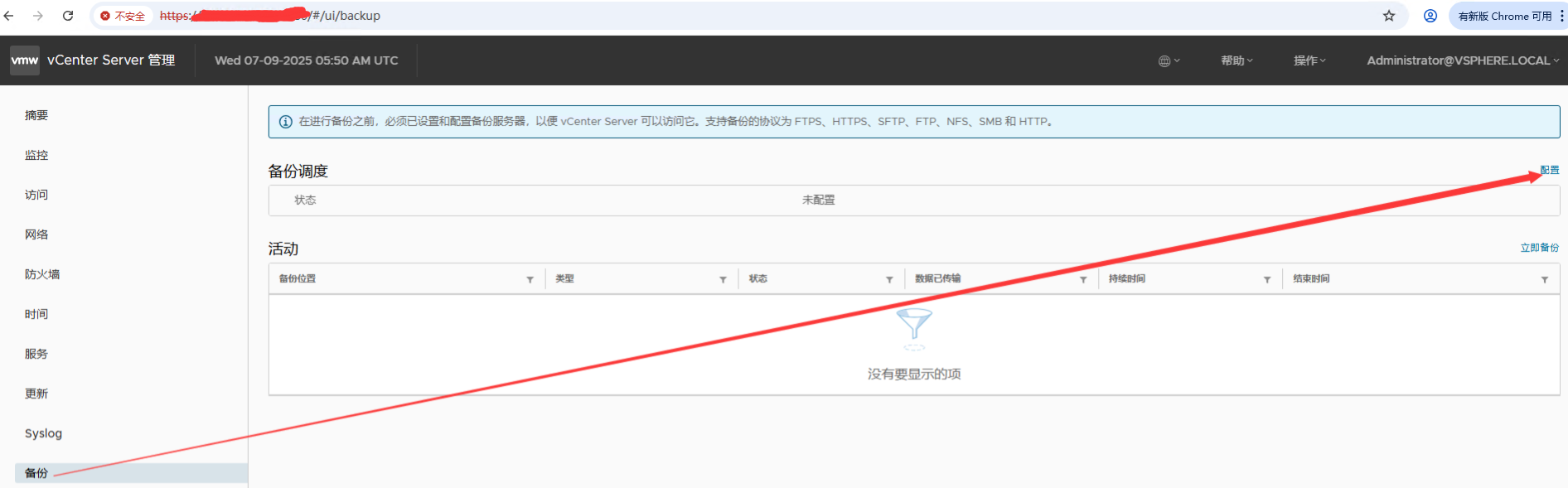Click the browser address bar URL
Screen dimensions: 1568x488
coord(270,16)
